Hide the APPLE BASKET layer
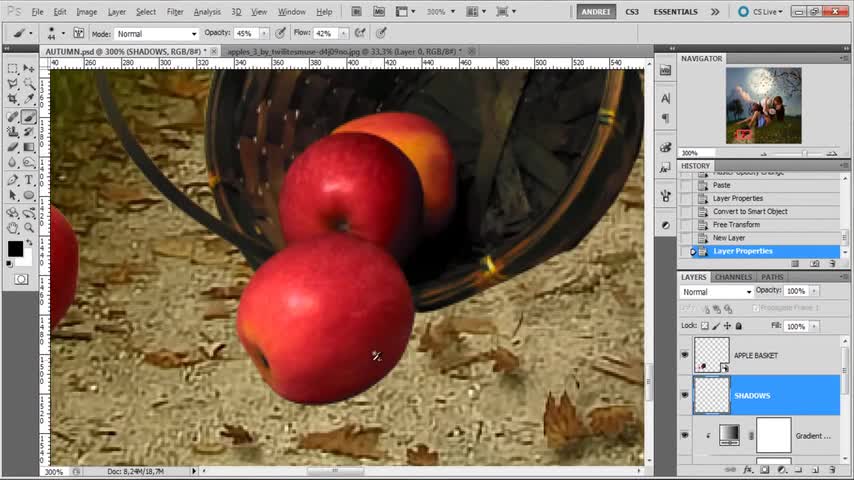This screenshot has width=854, height=480. [685, 355]
